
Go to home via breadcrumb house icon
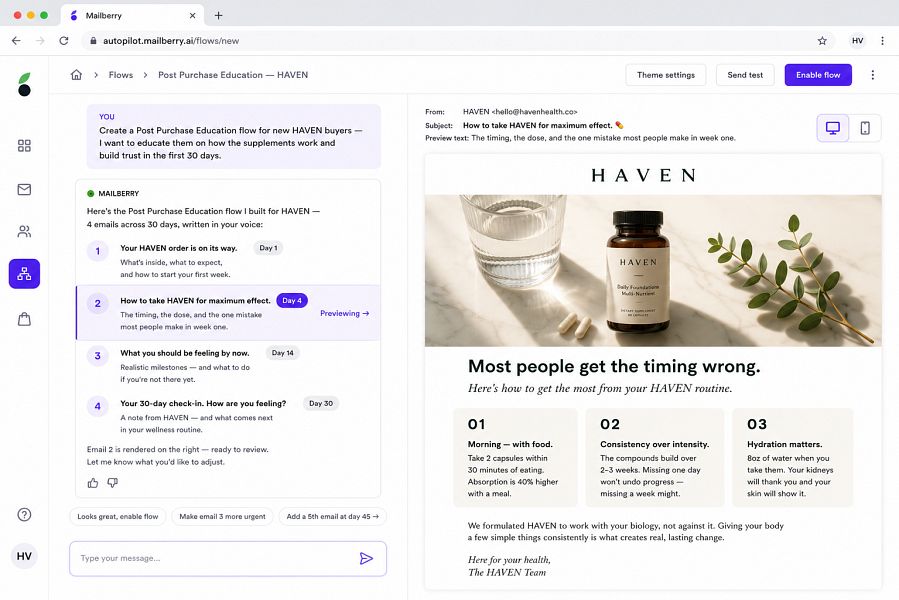pyautogui.click(x=76, y=75)
